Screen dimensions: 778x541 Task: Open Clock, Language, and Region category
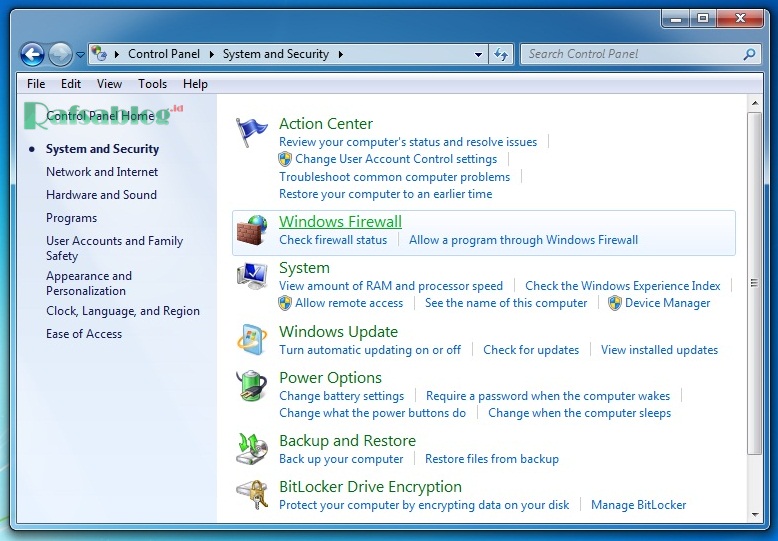click(123, 311)
